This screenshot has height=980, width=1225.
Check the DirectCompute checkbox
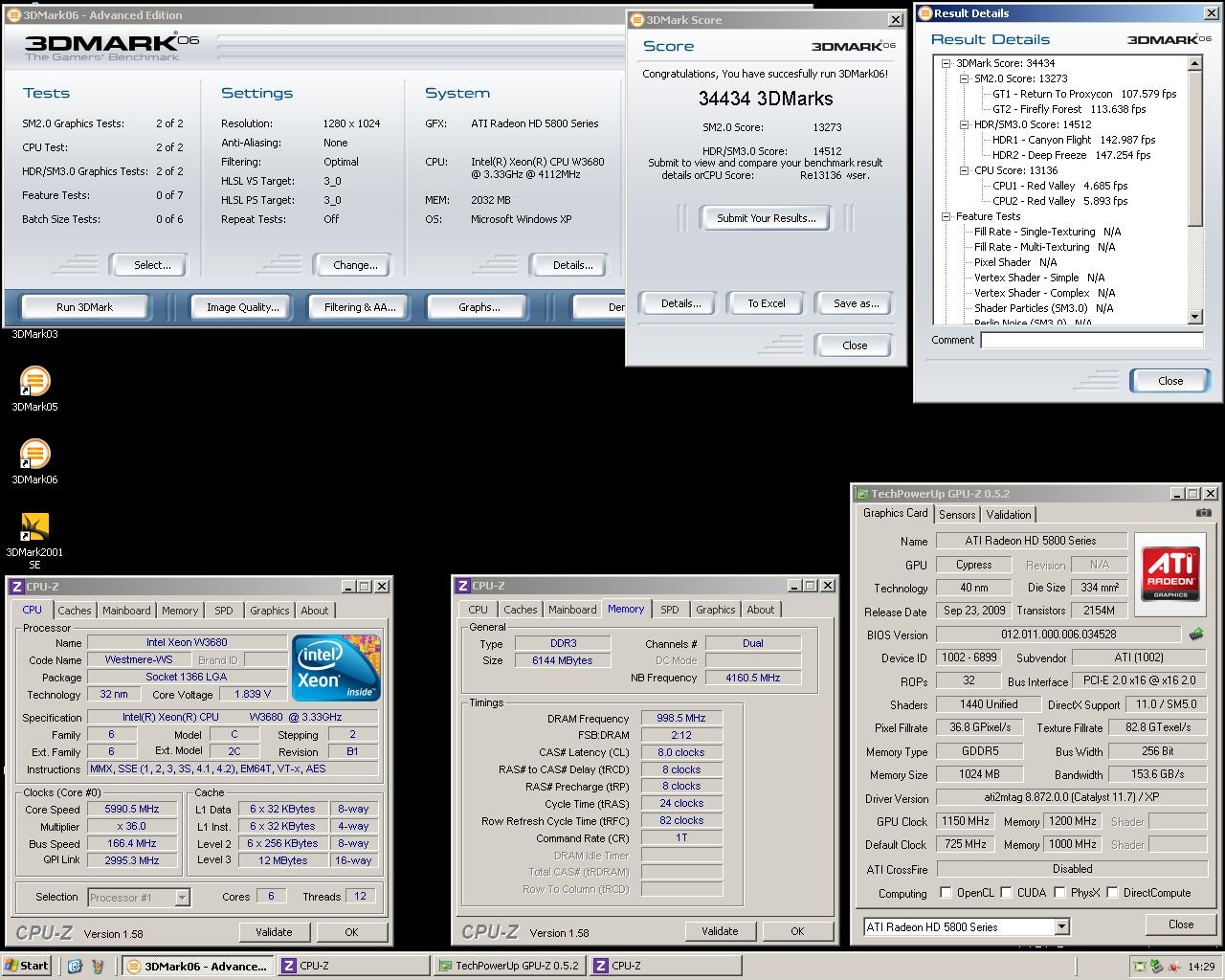pyautogui.click(x=1112, y=893)
